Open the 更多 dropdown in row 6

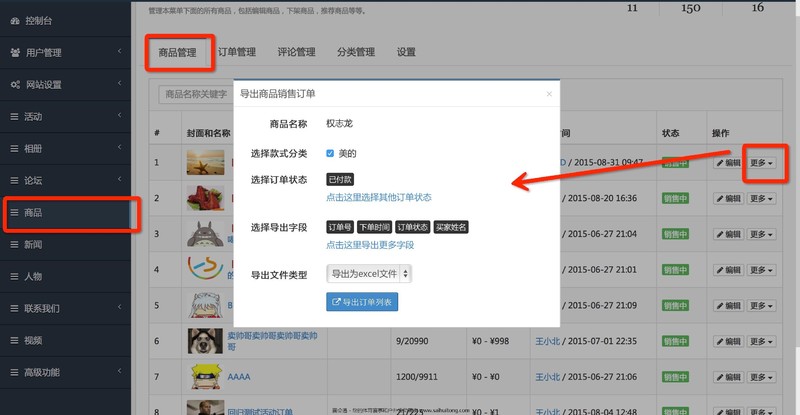click(x=761, y=341)
